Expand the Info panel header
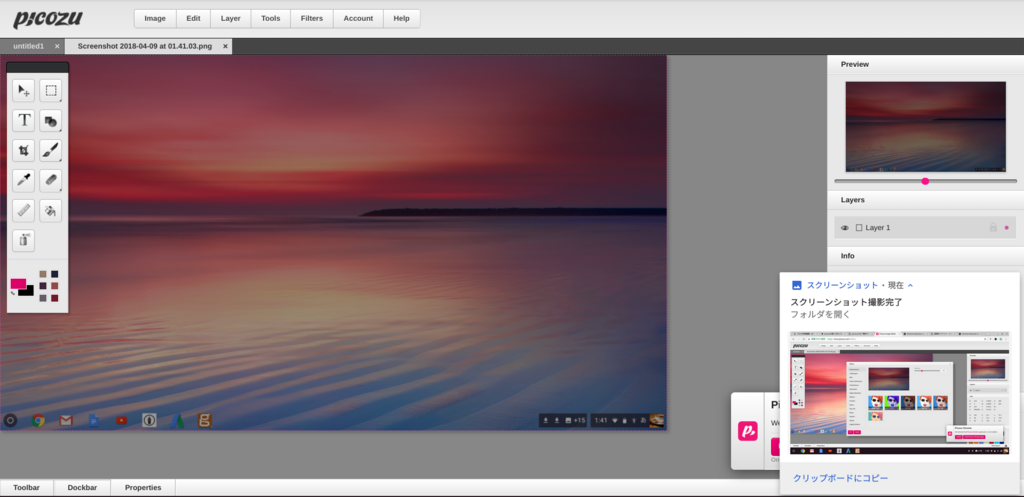This screenshot has width=1024, height=497. point(925,256)
